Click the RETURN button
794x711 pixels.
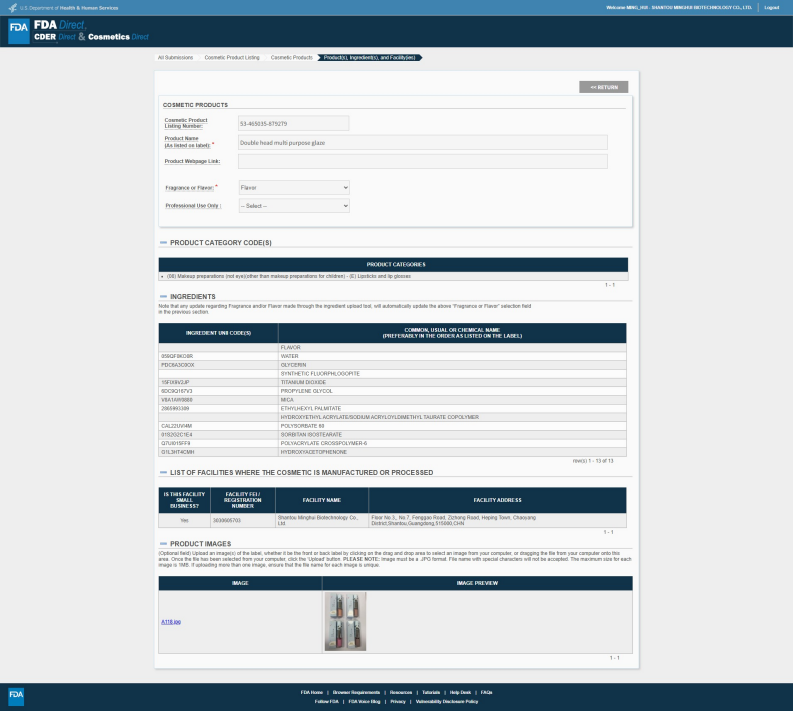[x=603, y=88]
